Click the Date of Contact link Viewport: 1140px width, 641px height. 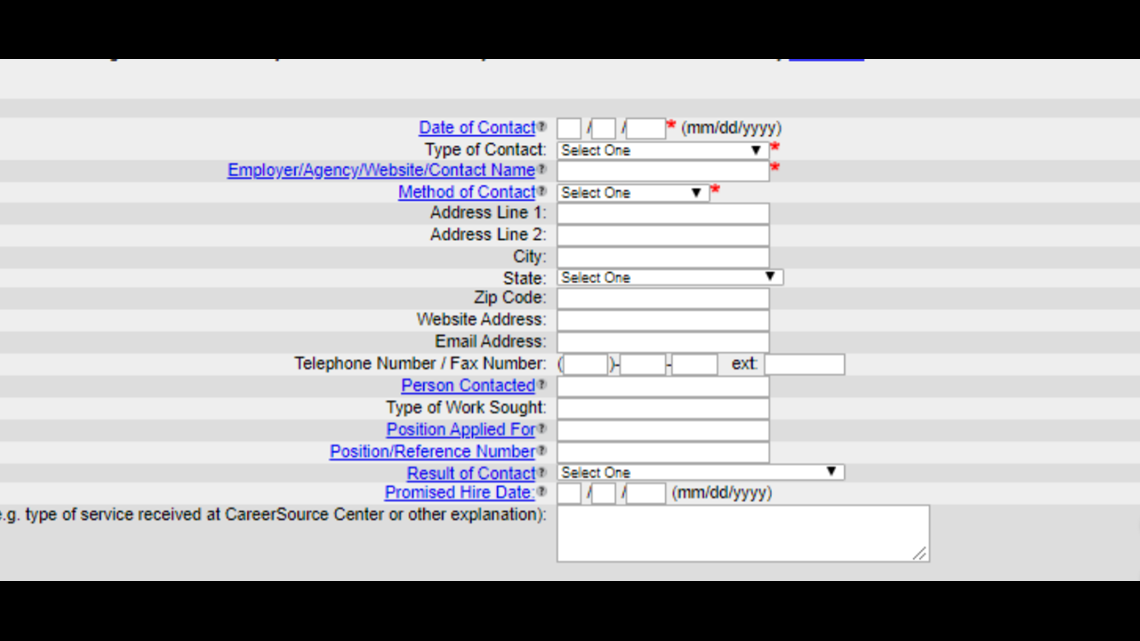(477, 127)
